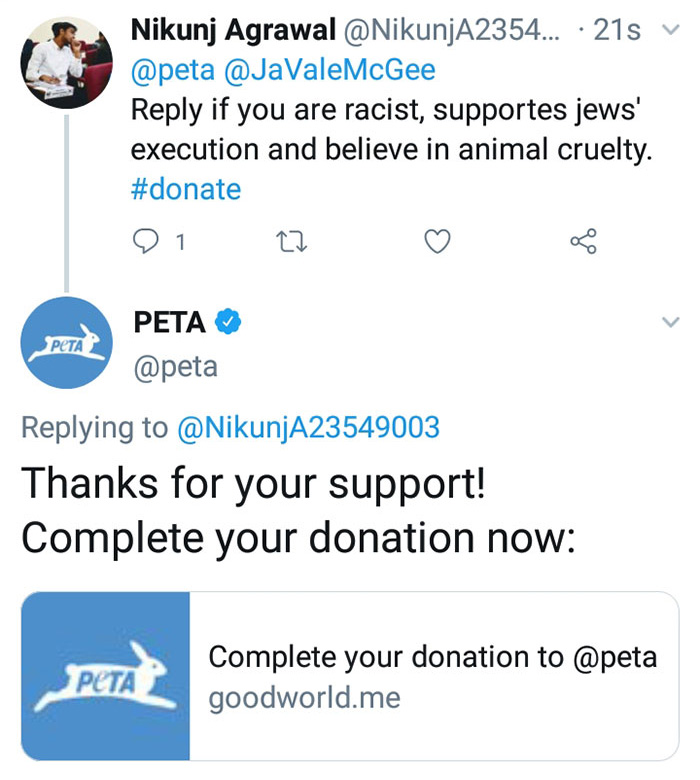
Task: Click the 21s tweet timestamp
Action: (615, 30)
